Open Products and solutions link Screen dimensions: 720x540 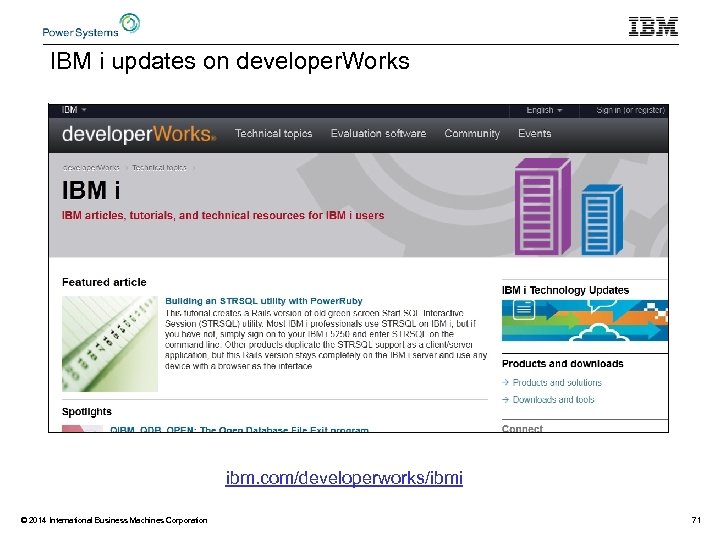pyautogui.click(x=557, y=382)
